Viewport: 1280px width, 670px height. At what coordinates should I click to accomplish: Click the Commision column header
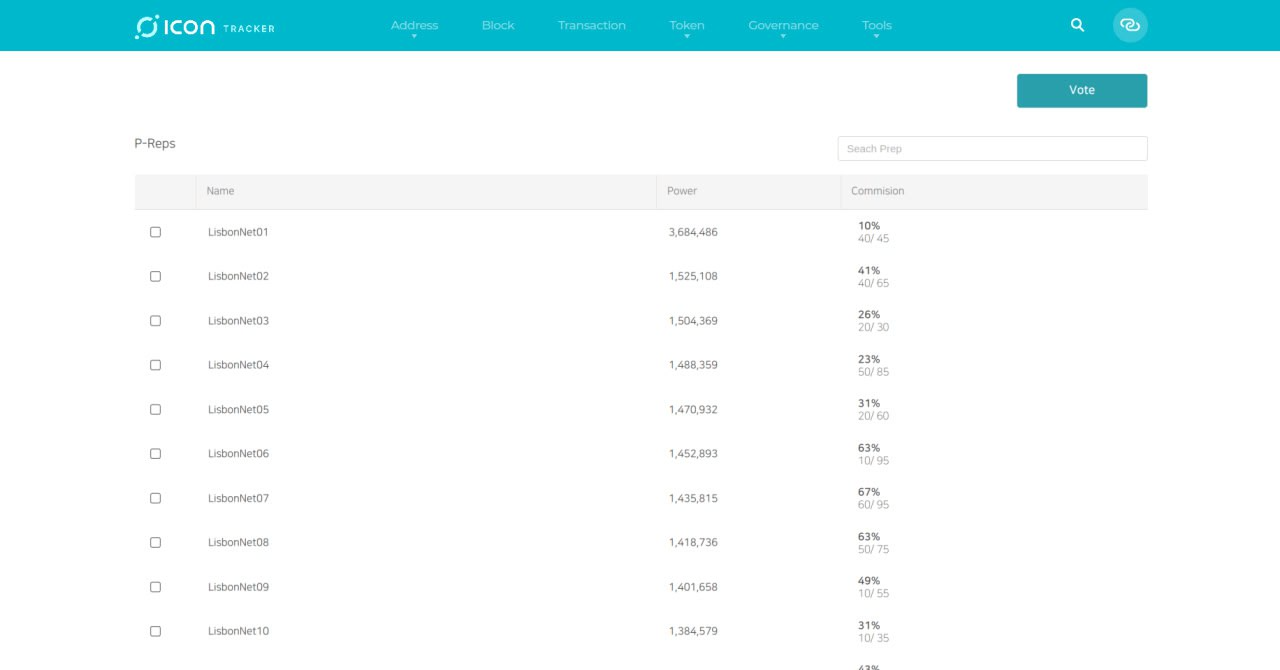coord(877,191)
